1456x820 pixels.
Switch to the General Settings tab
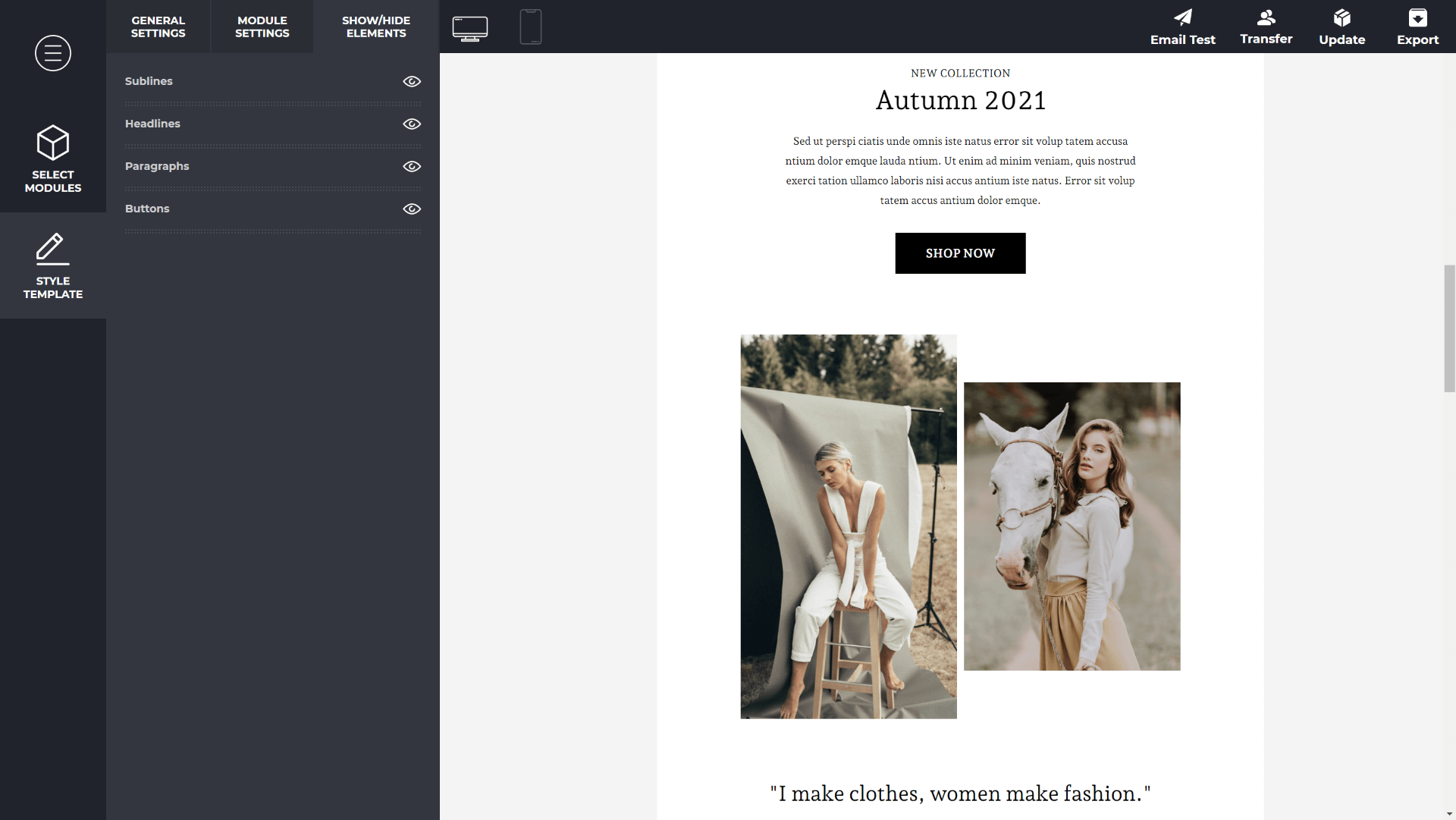[x=158, y=27]
